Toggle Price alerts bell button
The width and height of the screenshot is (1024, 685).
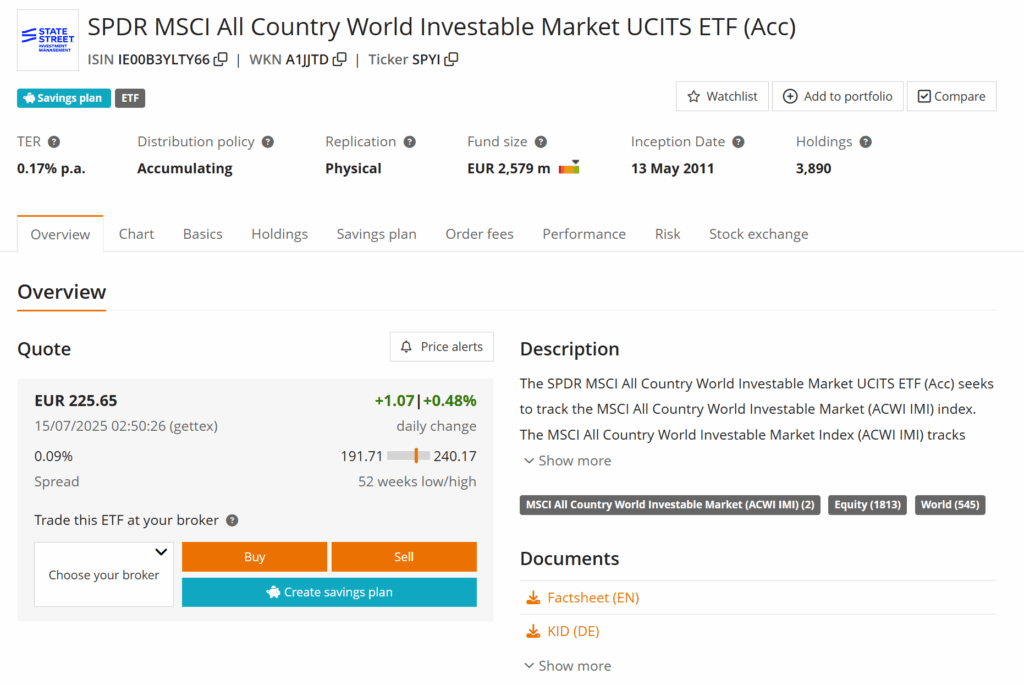(441, 347)
